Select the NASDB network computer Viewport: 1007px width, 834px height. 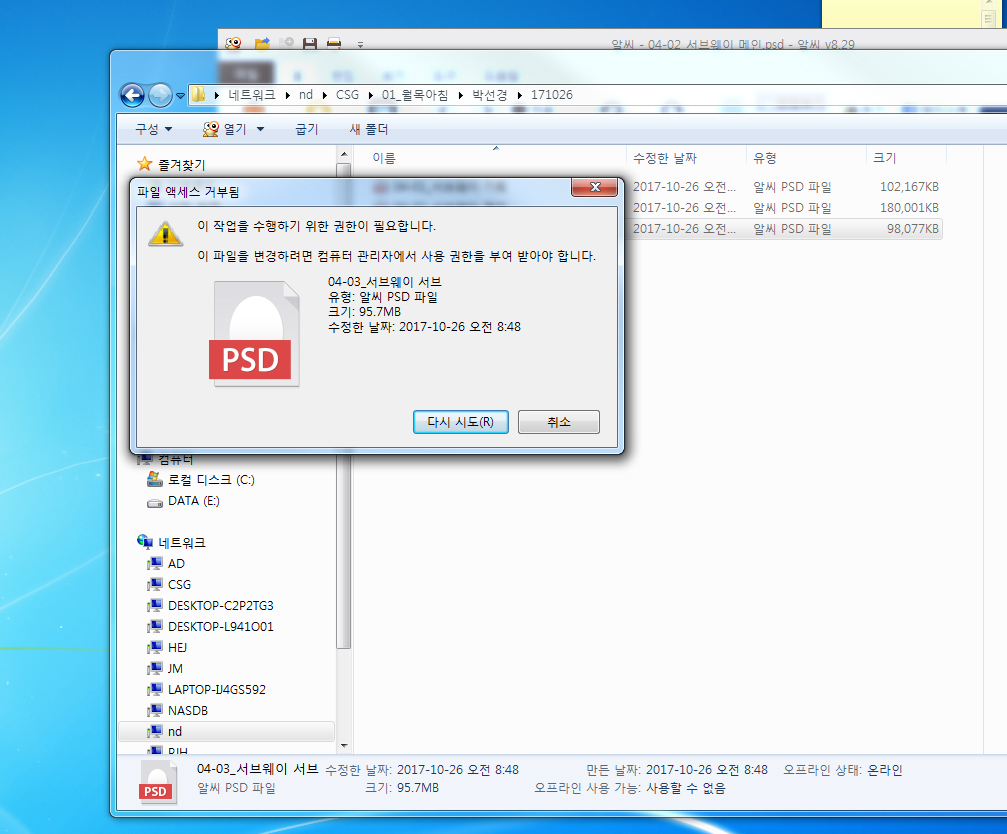(188, 711)
